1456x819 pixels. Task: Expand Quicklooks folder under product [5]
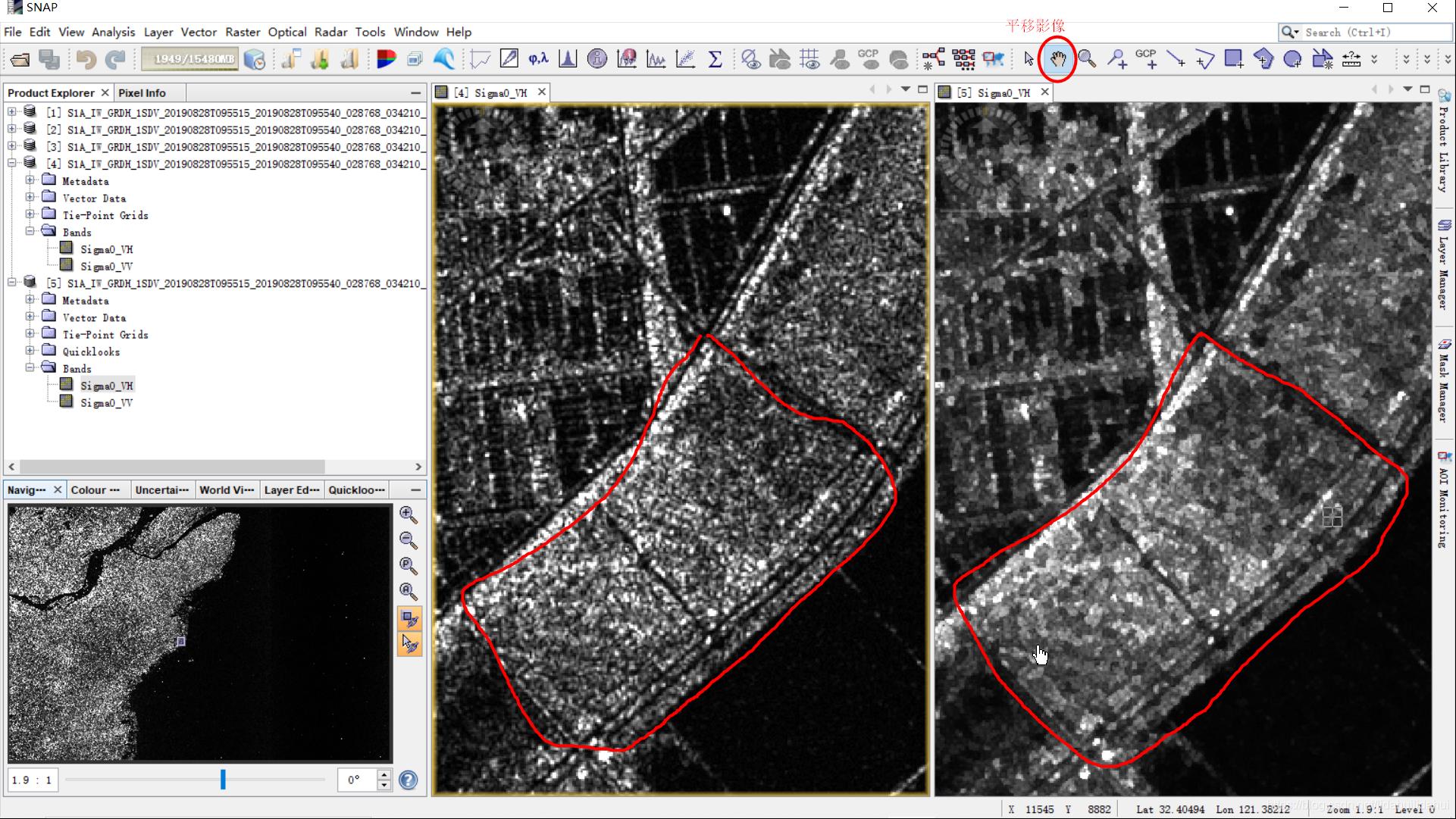30,351
